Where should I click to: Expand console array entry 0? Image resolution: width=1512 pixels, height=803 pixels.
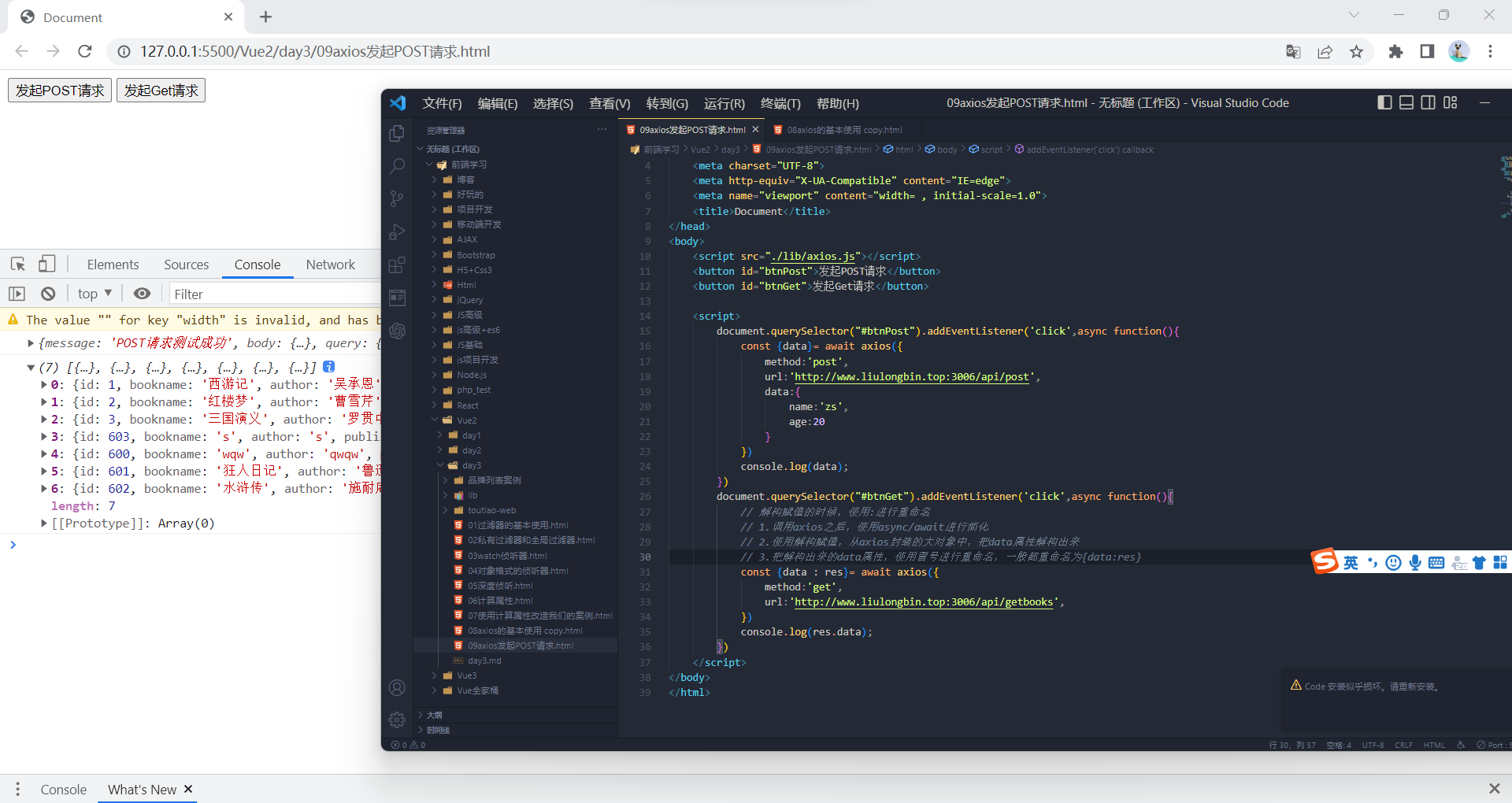(43, 384)
